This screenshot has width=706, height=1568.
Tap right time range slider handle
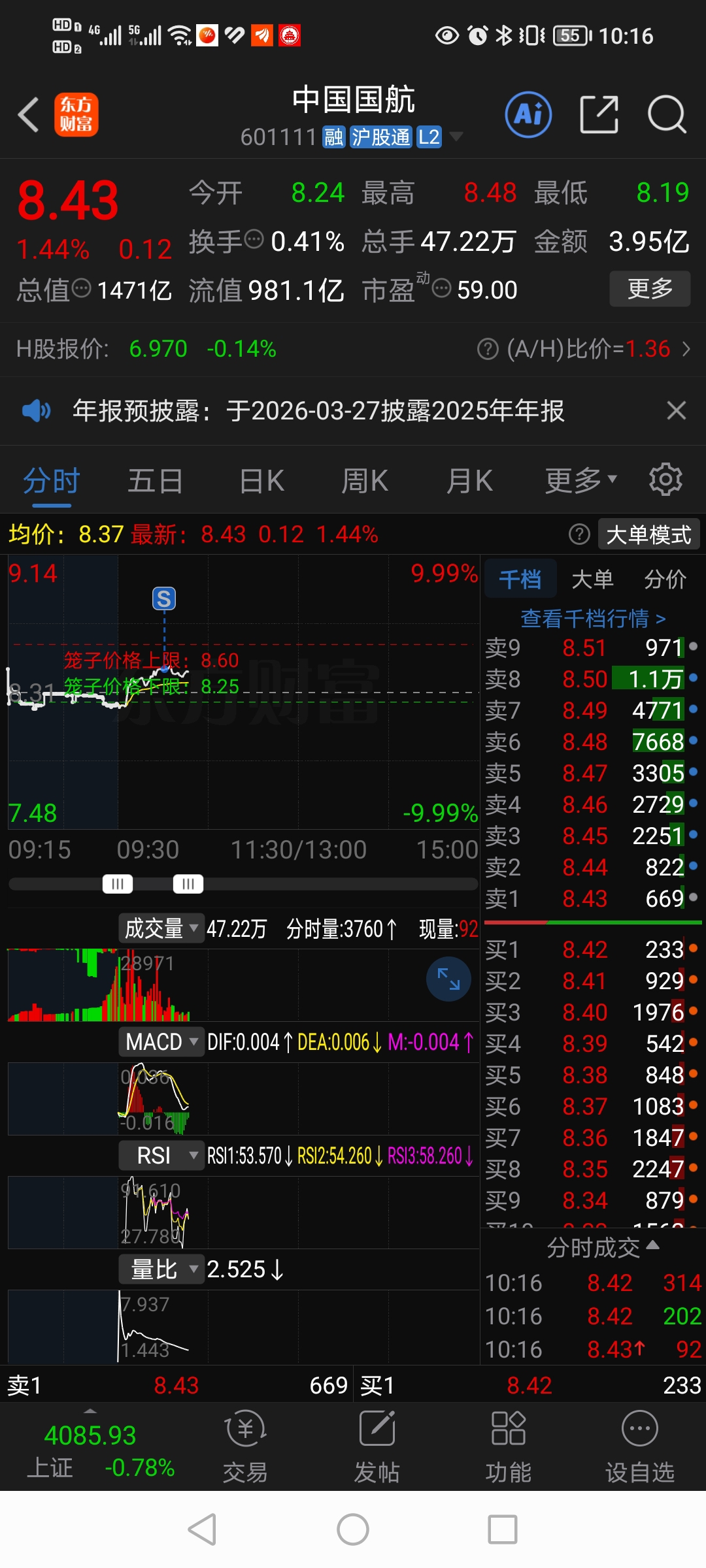pos(188,884)
